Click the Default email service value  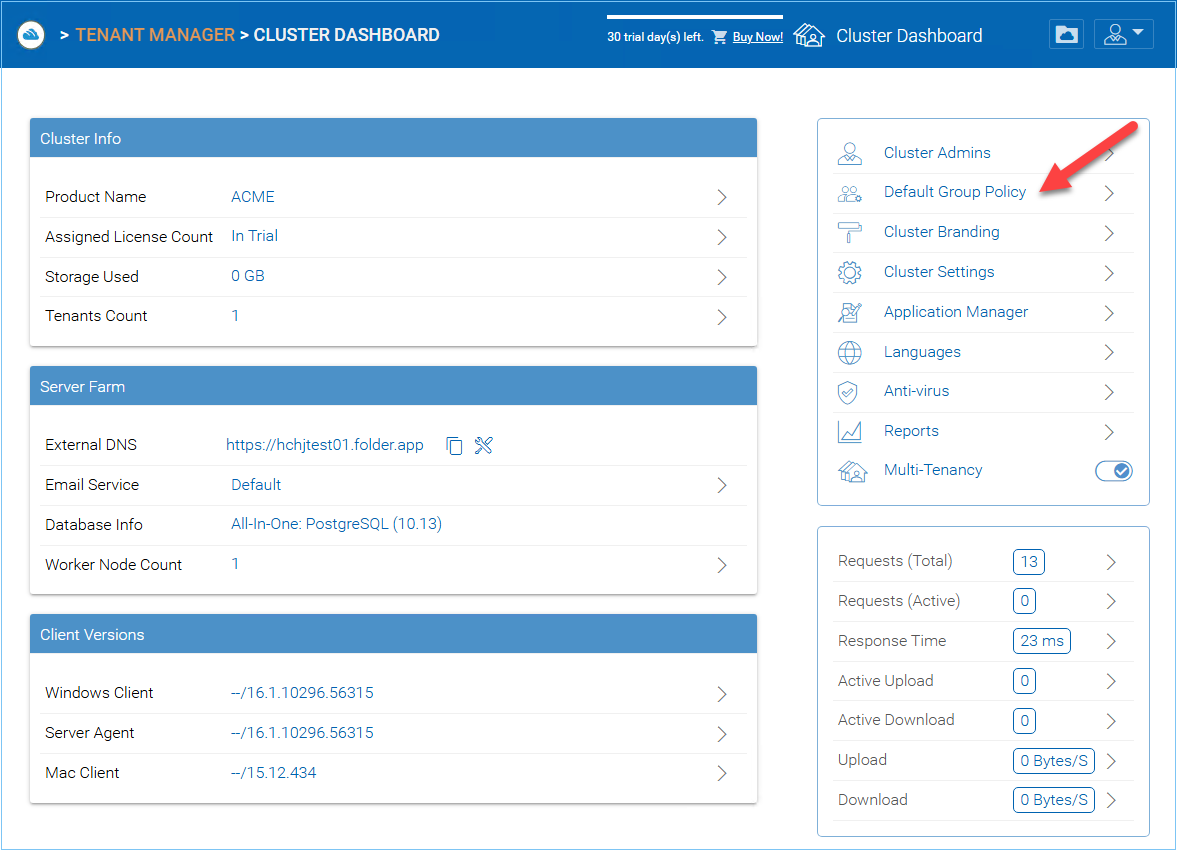pyautogui.click(x=256, y=484)
